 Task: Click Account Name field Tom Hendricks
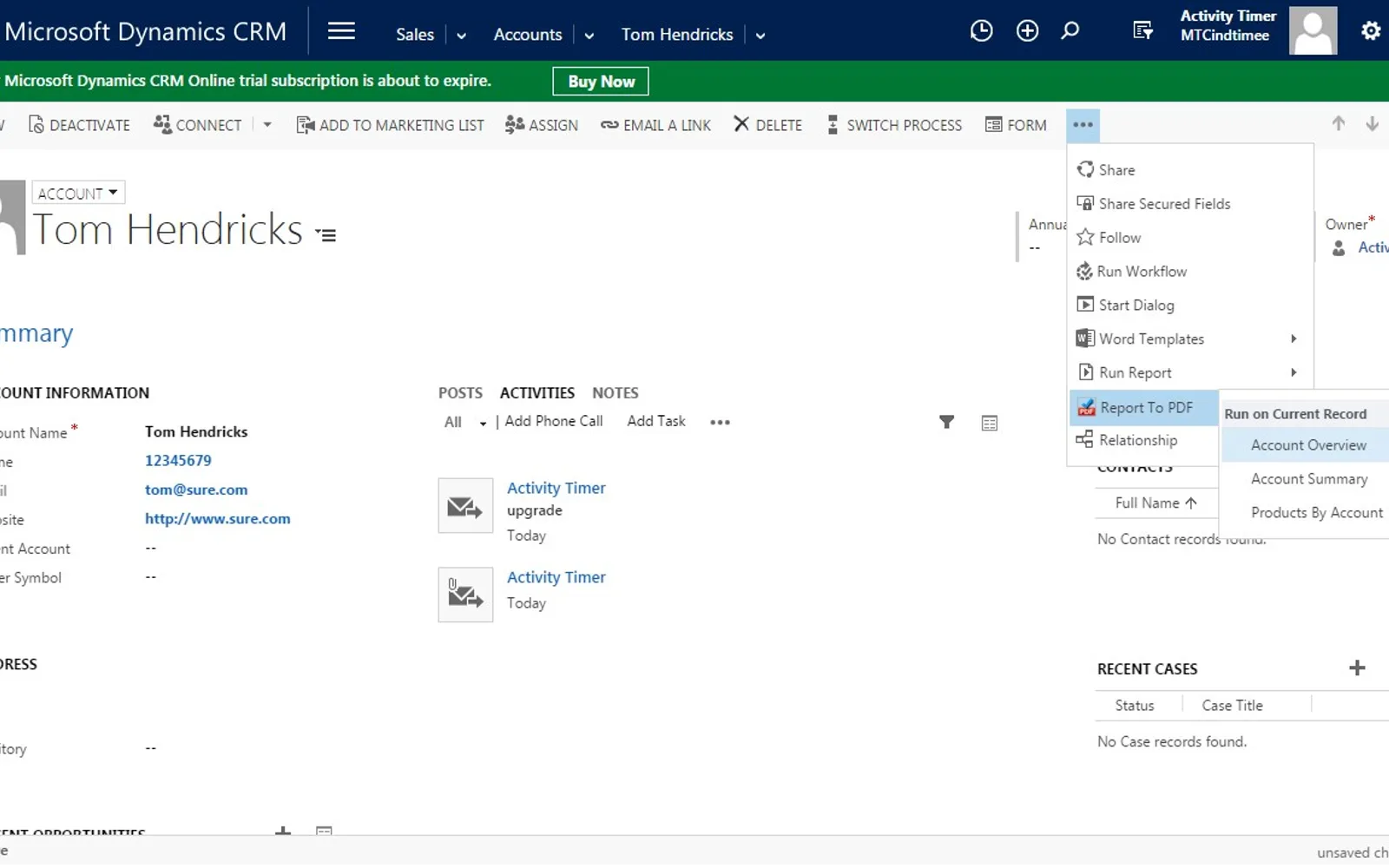coord(196,432)
